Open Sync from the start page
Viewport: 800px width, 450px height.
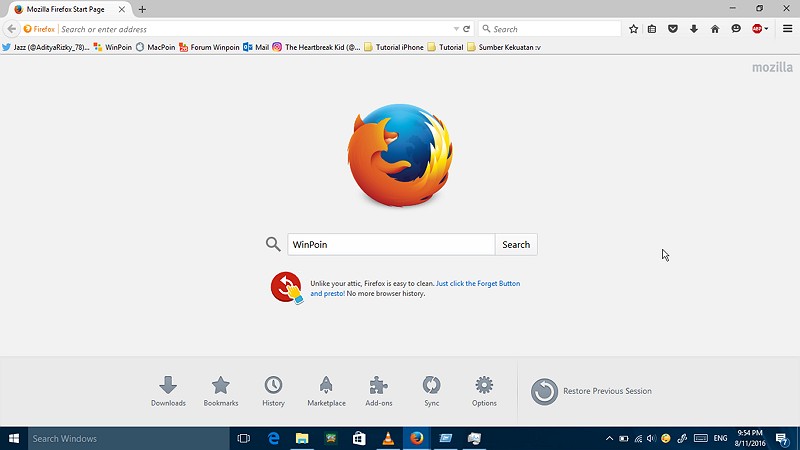[432, 391]
